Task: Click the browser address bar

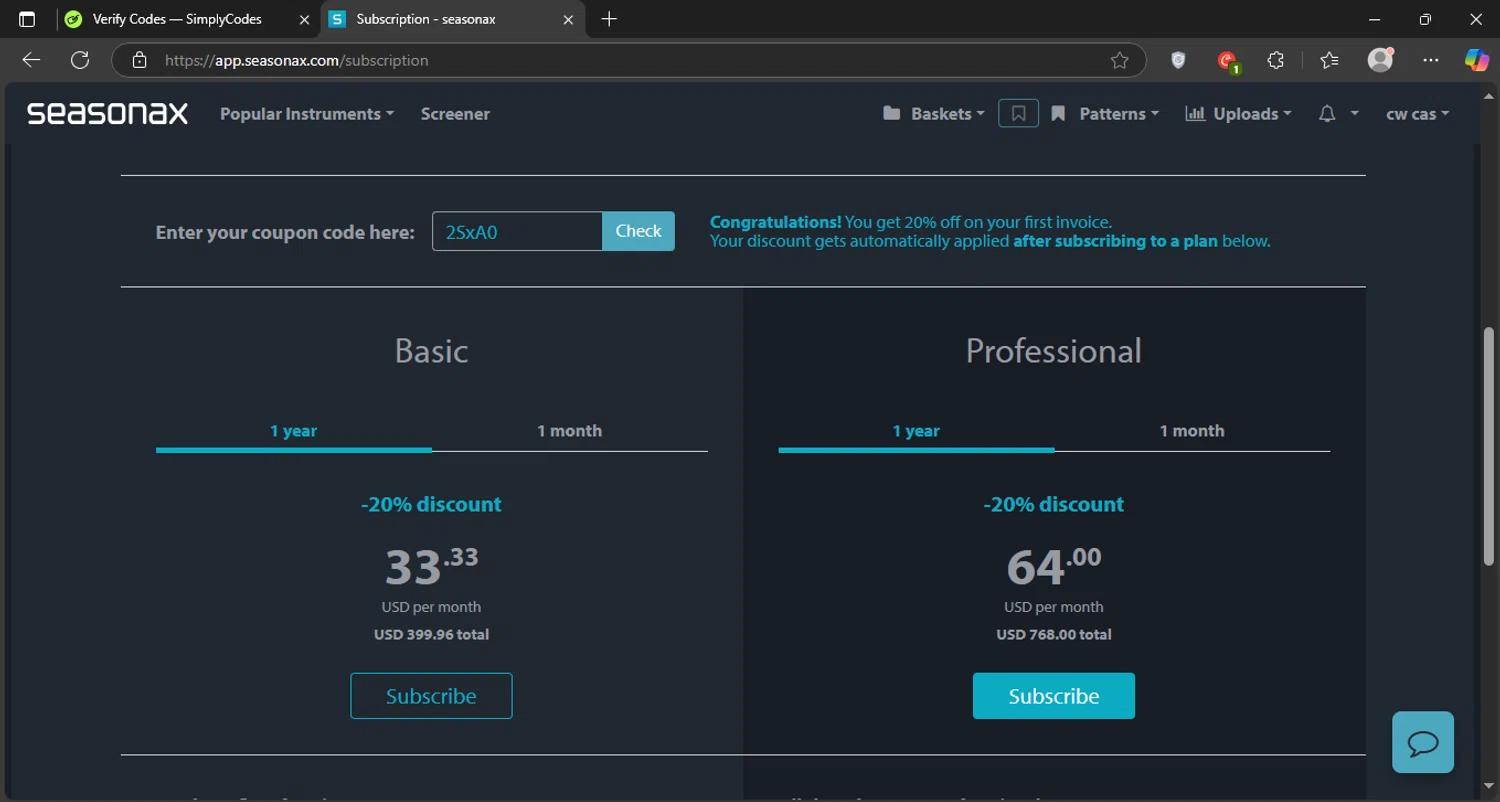Action: click(x=630, y=60)
